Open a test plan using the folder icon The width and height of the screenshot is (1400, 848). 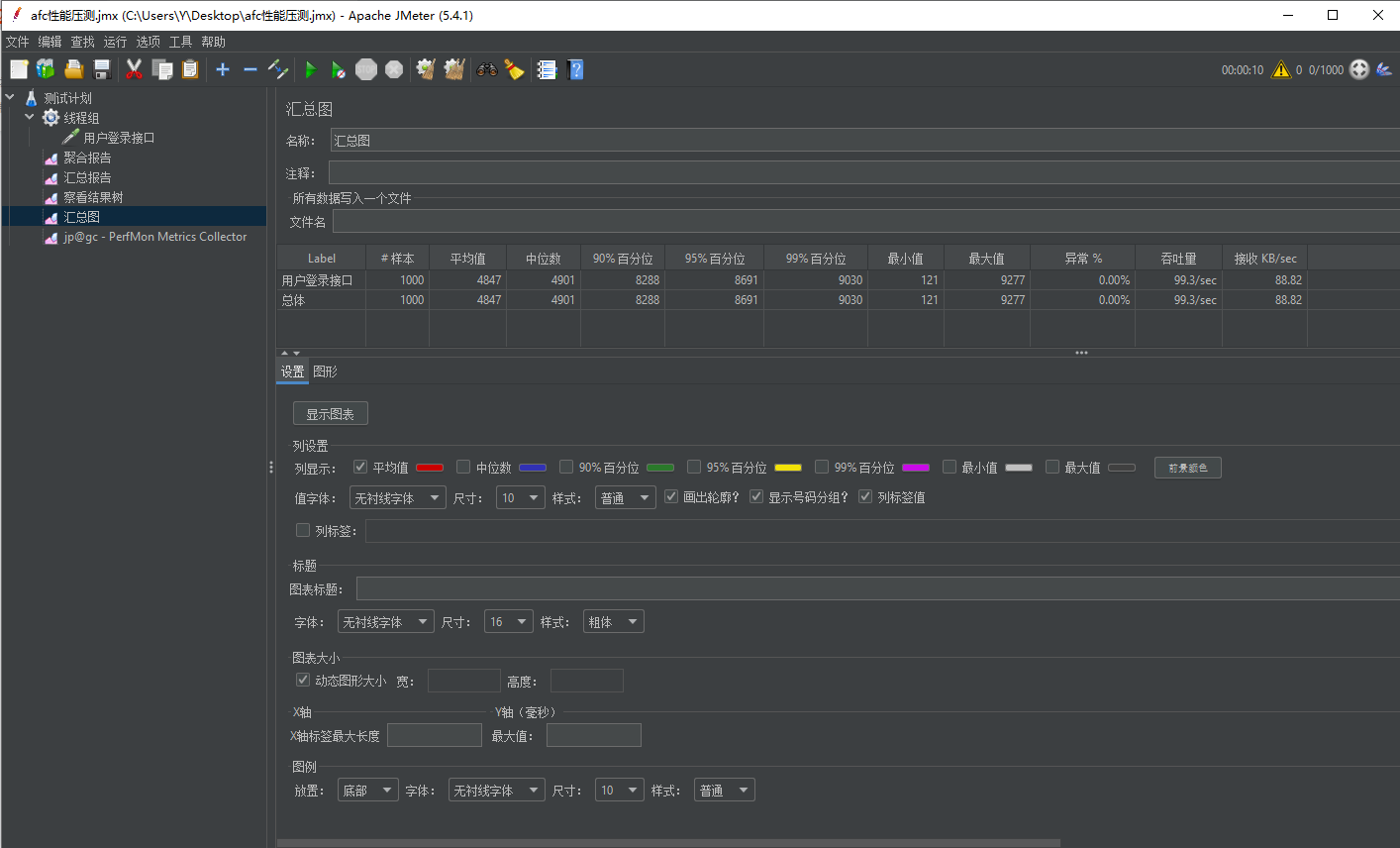click(x=73, y=69)
